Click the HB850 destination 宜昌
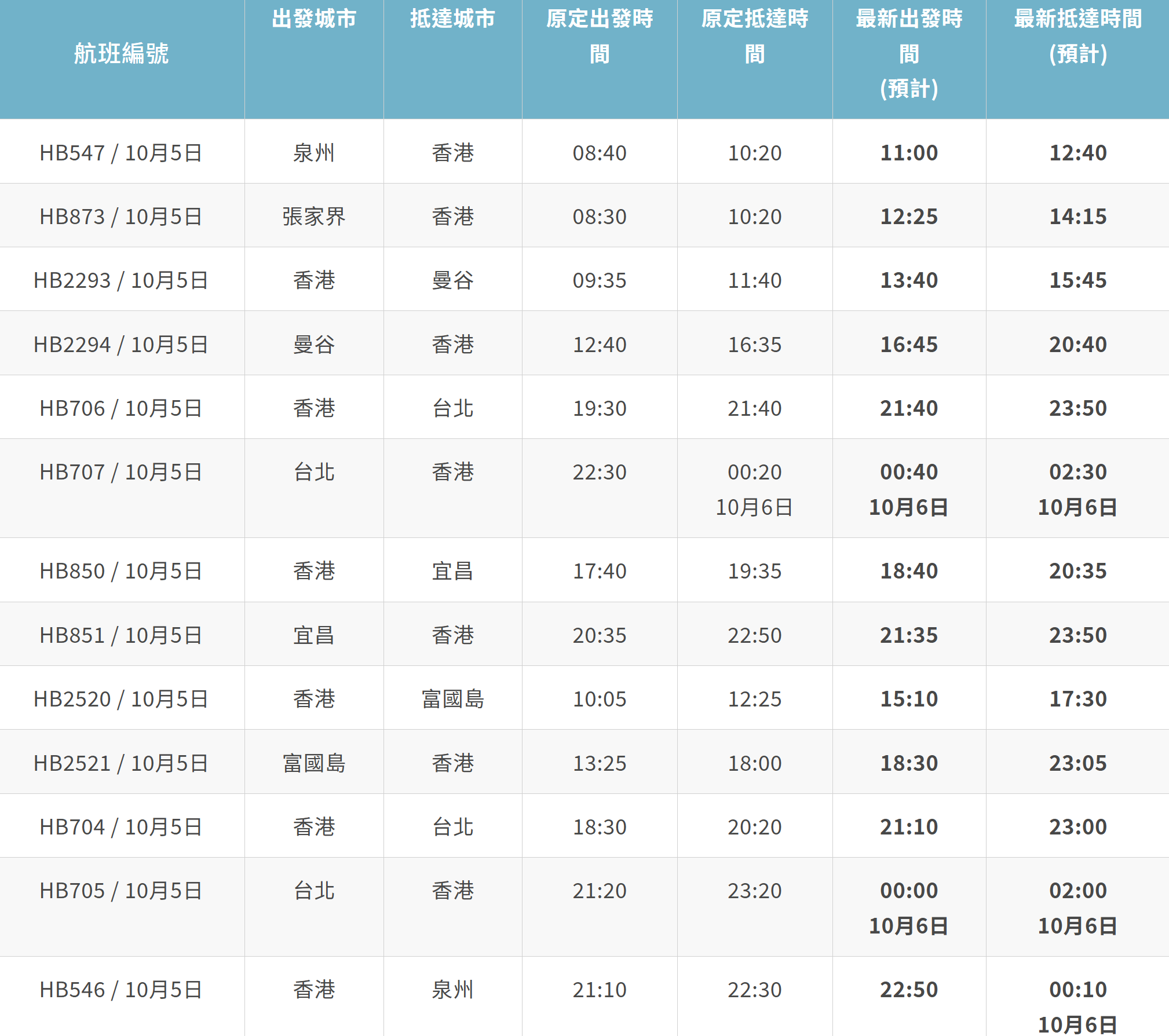This screenshot has width=1169, height=1036. 452,571
